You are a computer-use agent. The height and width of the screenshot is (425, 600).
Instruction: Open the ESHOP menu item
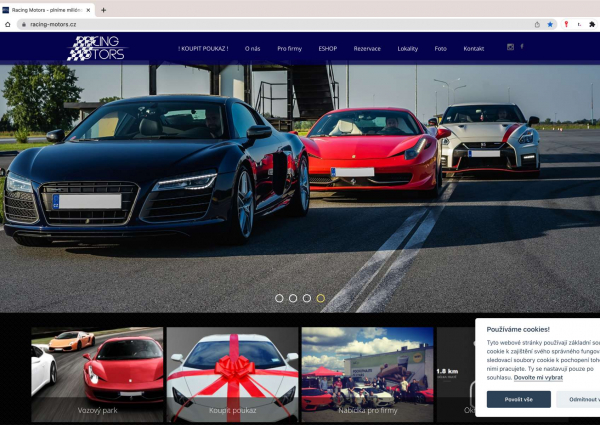[328, 48]
